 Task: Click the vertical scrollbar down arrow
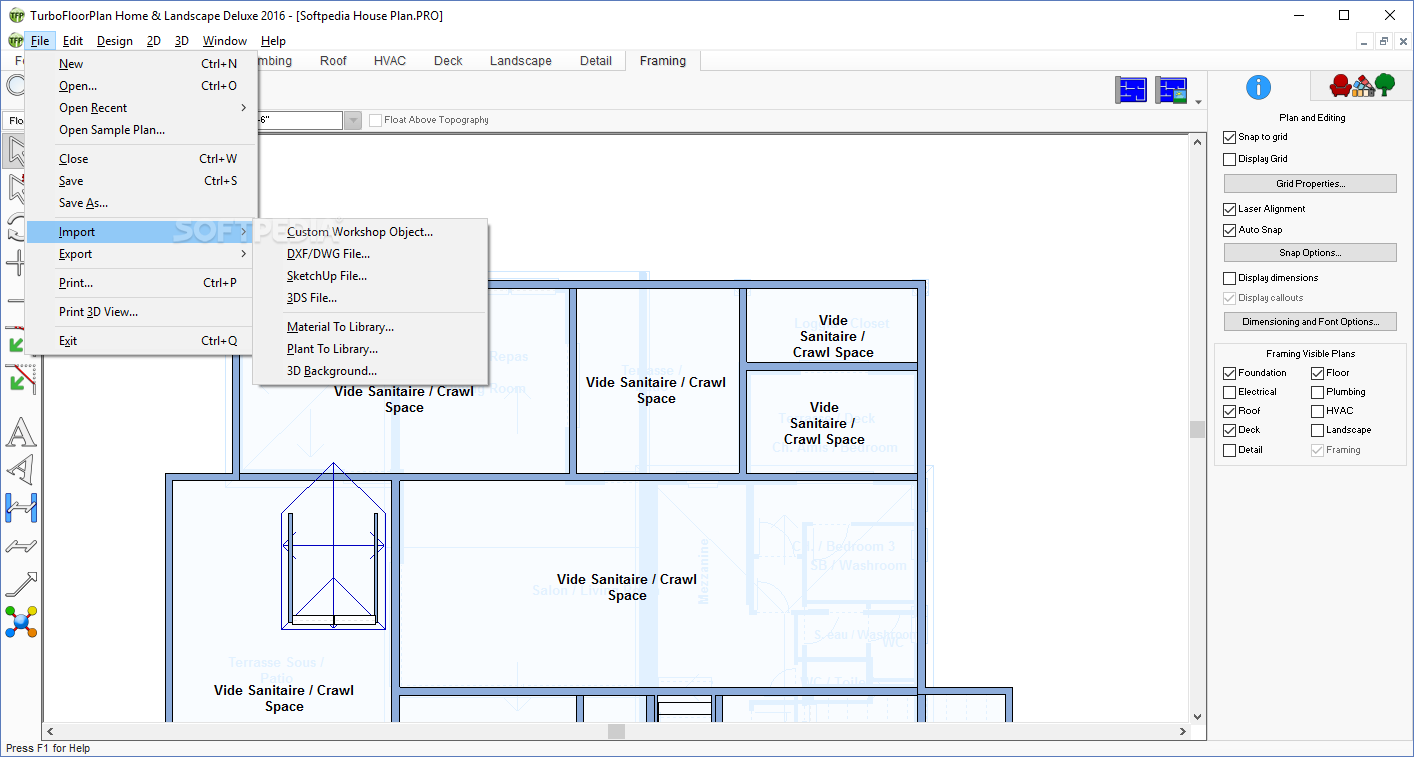click(x=1197, y=716)
